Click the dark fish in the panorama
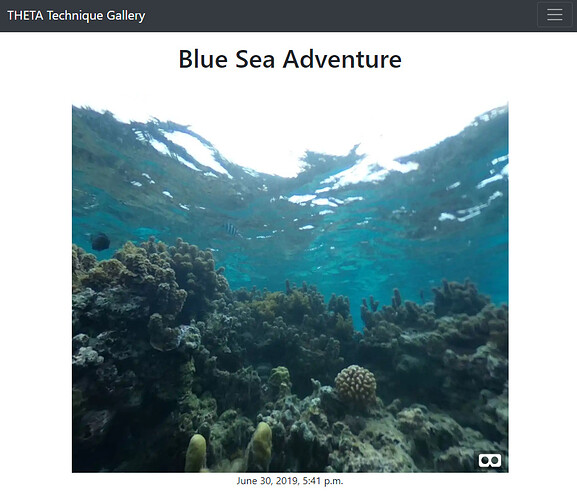577x500 pixels. point(100,242)
